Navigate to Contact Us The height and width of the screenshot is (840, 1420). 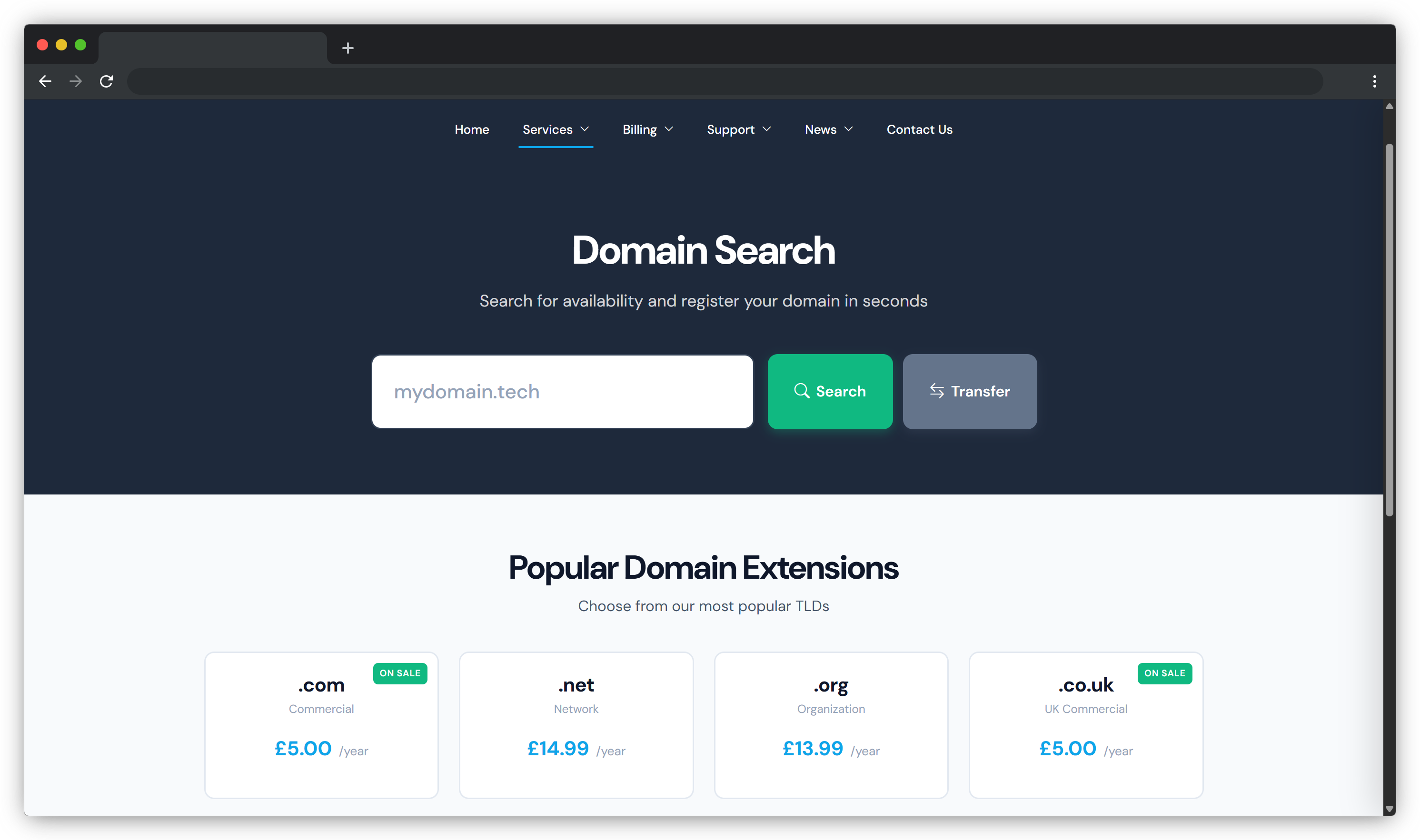tap(919, 129)
